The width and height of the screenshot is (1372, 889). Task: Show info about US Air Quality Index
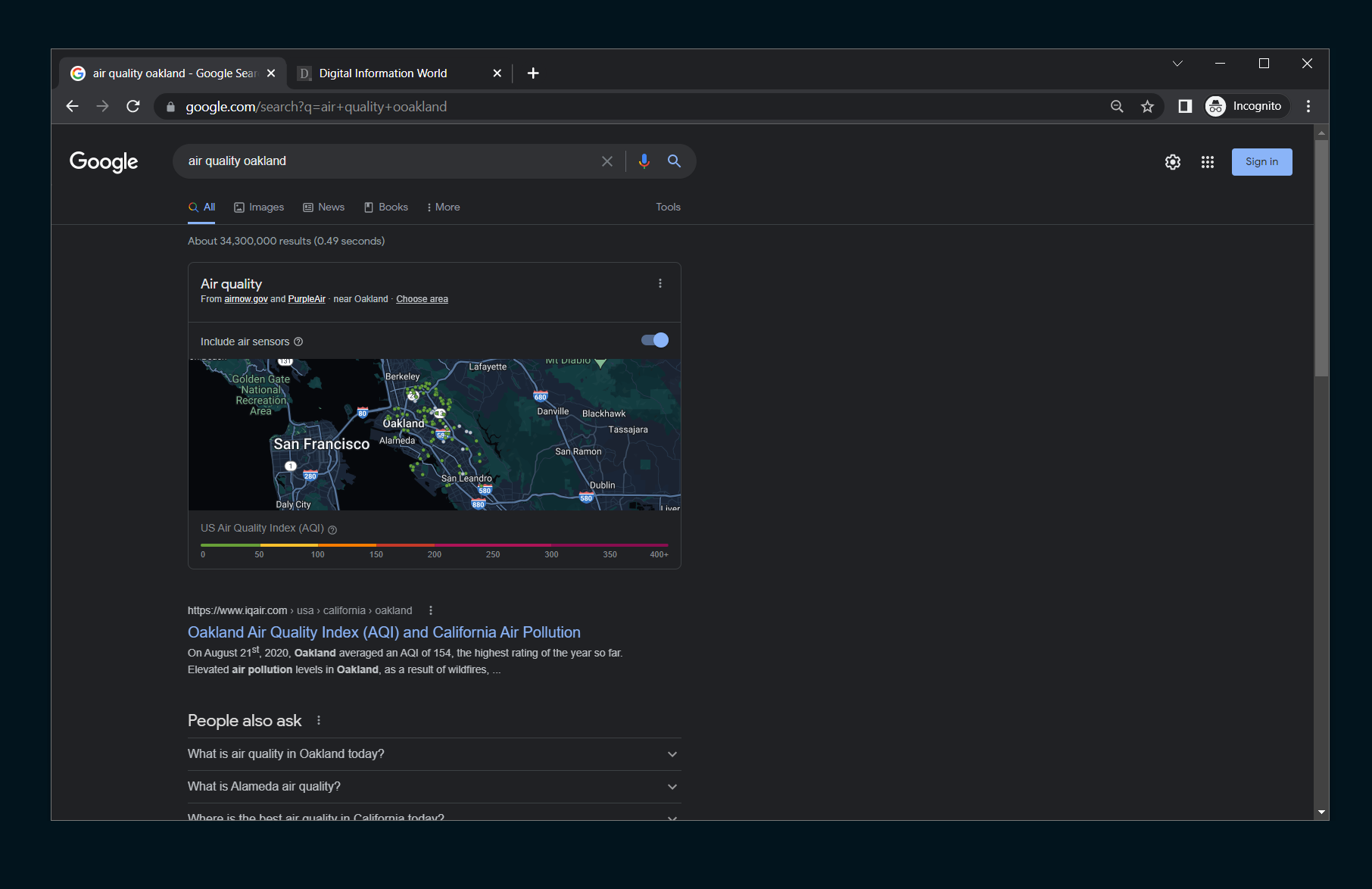point(332,529)
